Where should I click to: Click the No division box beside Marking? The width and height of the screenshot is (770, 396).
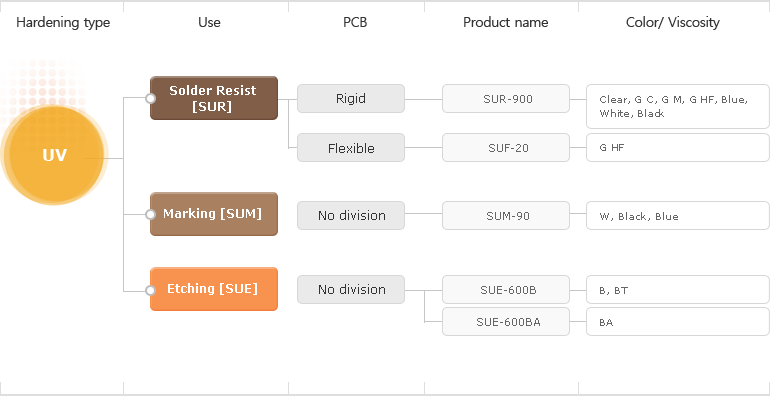pyautogui.click(x=351, y=215)
